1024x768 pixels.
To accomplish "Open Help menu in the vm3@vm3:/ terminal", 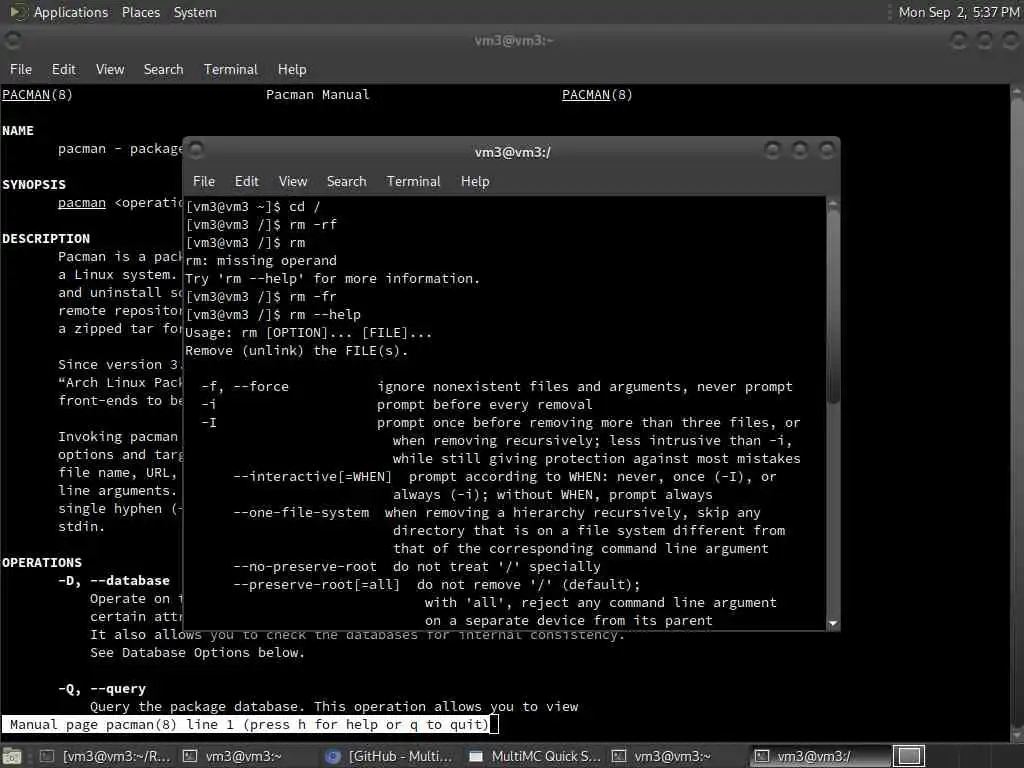I will point(475,182).
